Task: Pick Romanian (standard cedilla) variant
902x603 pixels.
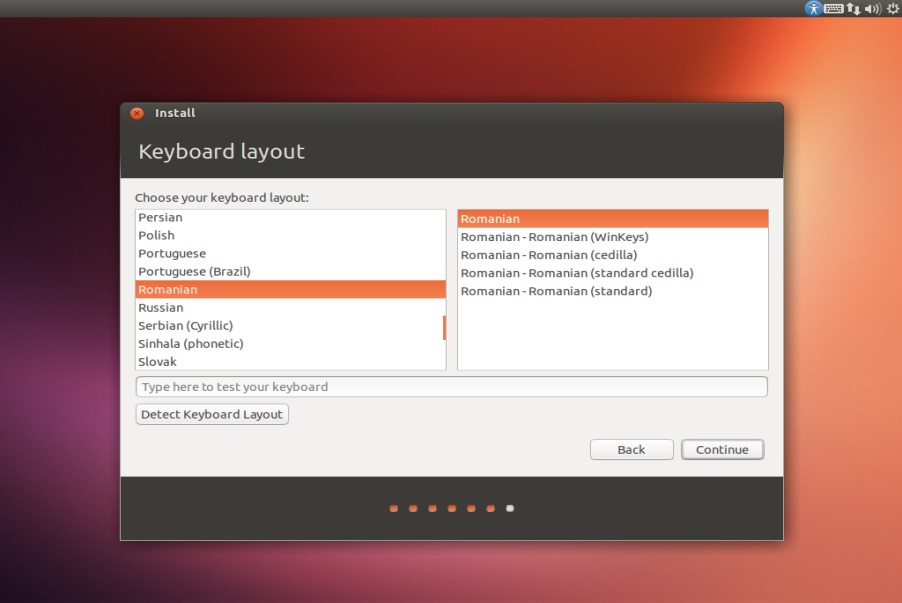Action: coord(576,273)
